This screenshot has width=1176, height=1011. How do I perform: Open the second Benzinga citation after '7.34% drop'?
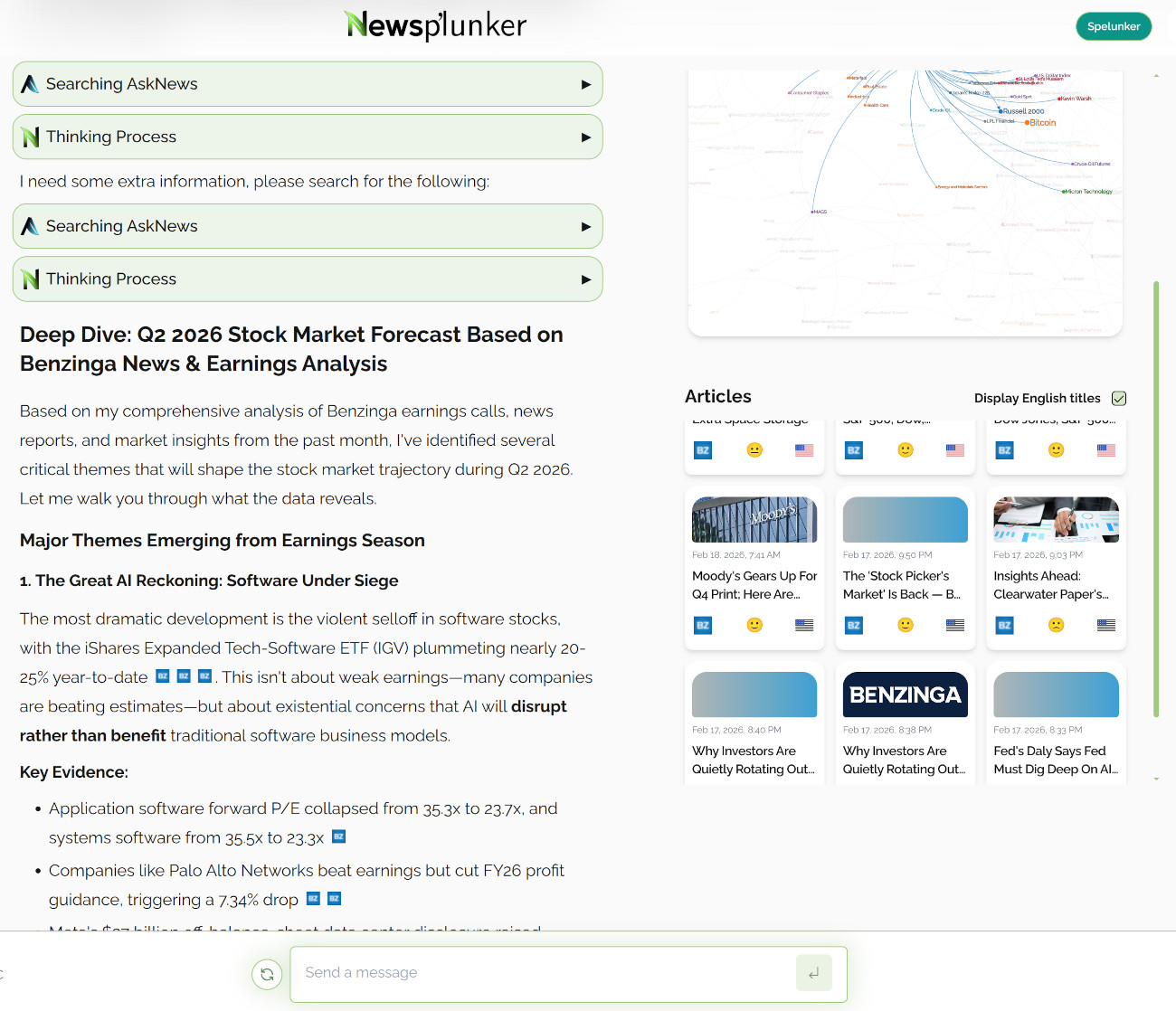[x=334, y=898]
